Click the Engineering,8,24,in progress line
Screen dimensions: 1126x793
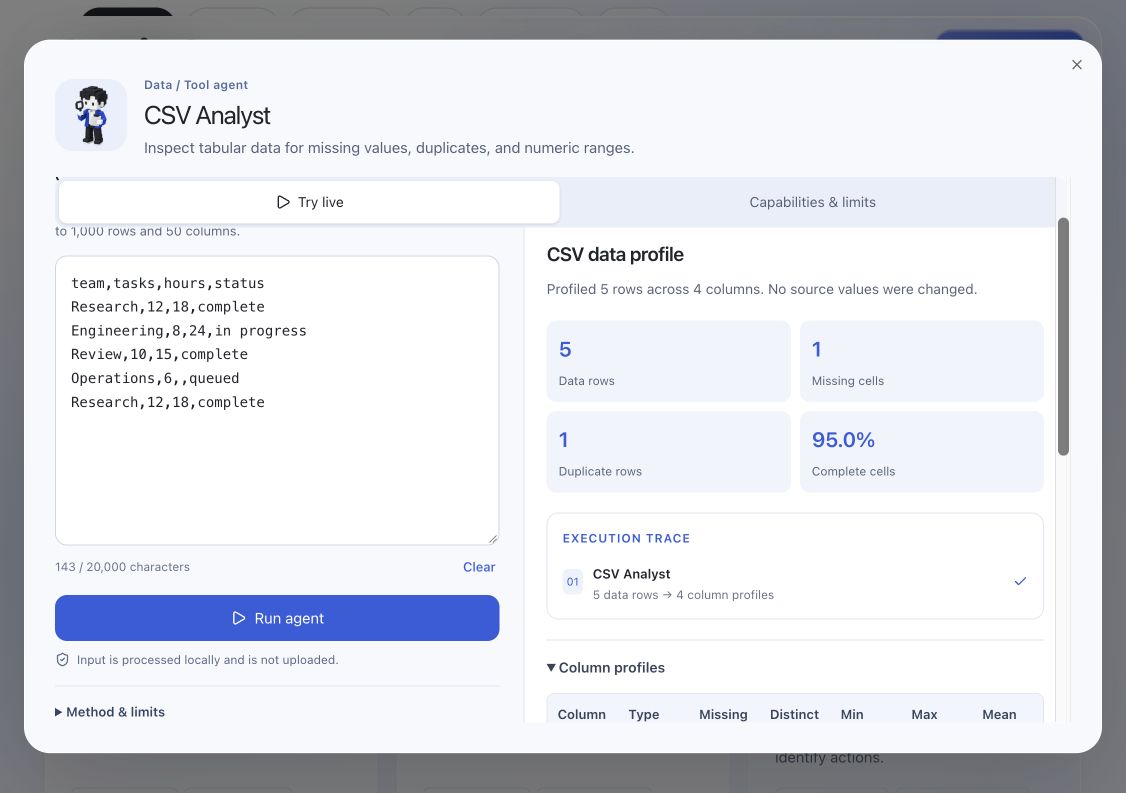click(188, 330)
